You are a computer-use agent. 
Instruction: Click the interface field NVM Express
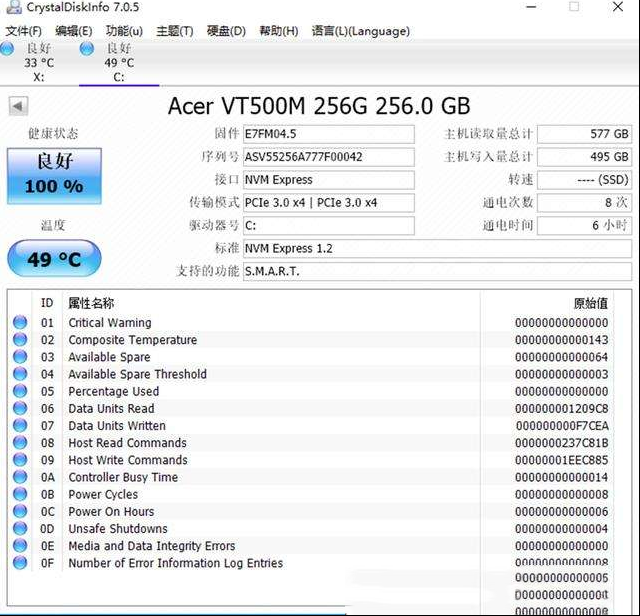329,180
